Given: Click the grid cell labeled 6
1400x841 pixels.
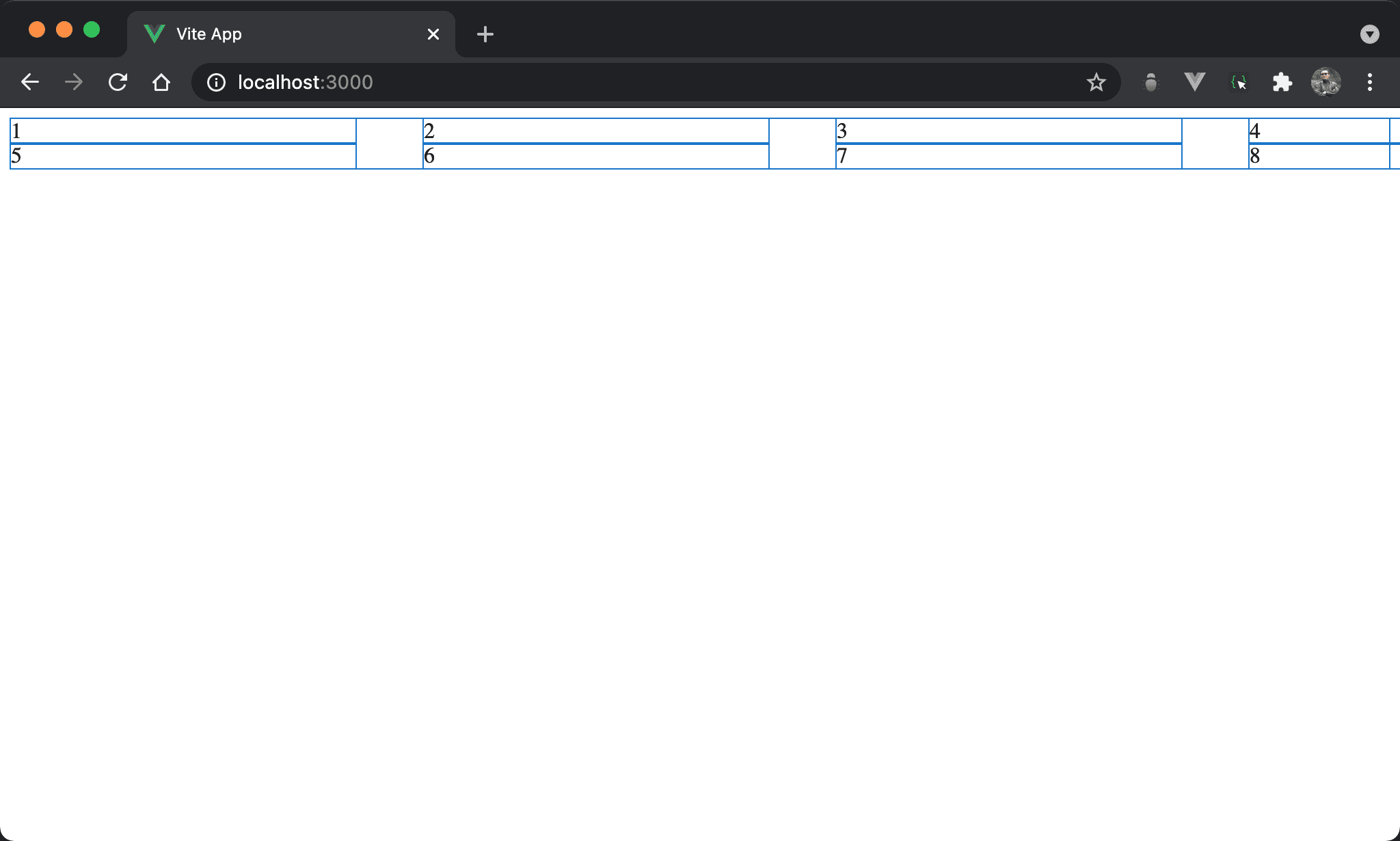Looking at the screenshot, I should coord(595,157).
